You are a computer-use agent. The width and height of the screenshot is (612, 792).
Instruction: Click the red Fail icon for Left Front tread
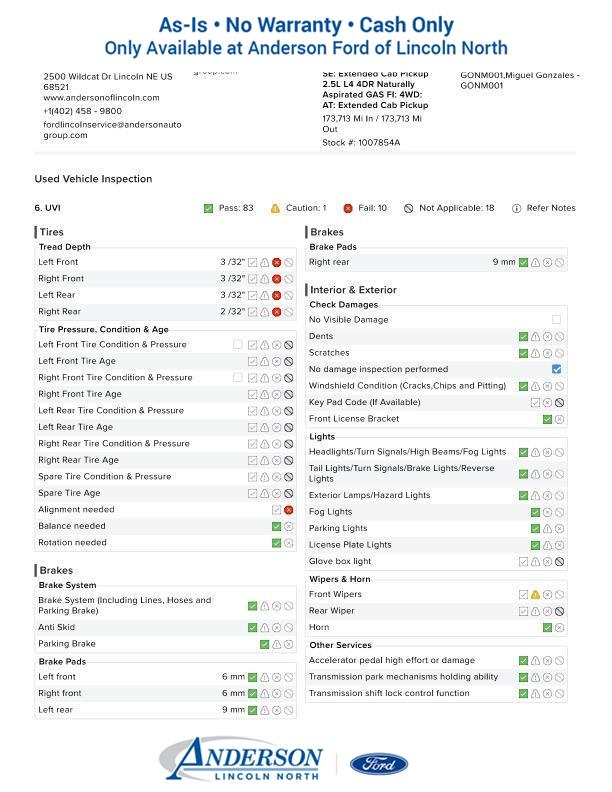277,262
